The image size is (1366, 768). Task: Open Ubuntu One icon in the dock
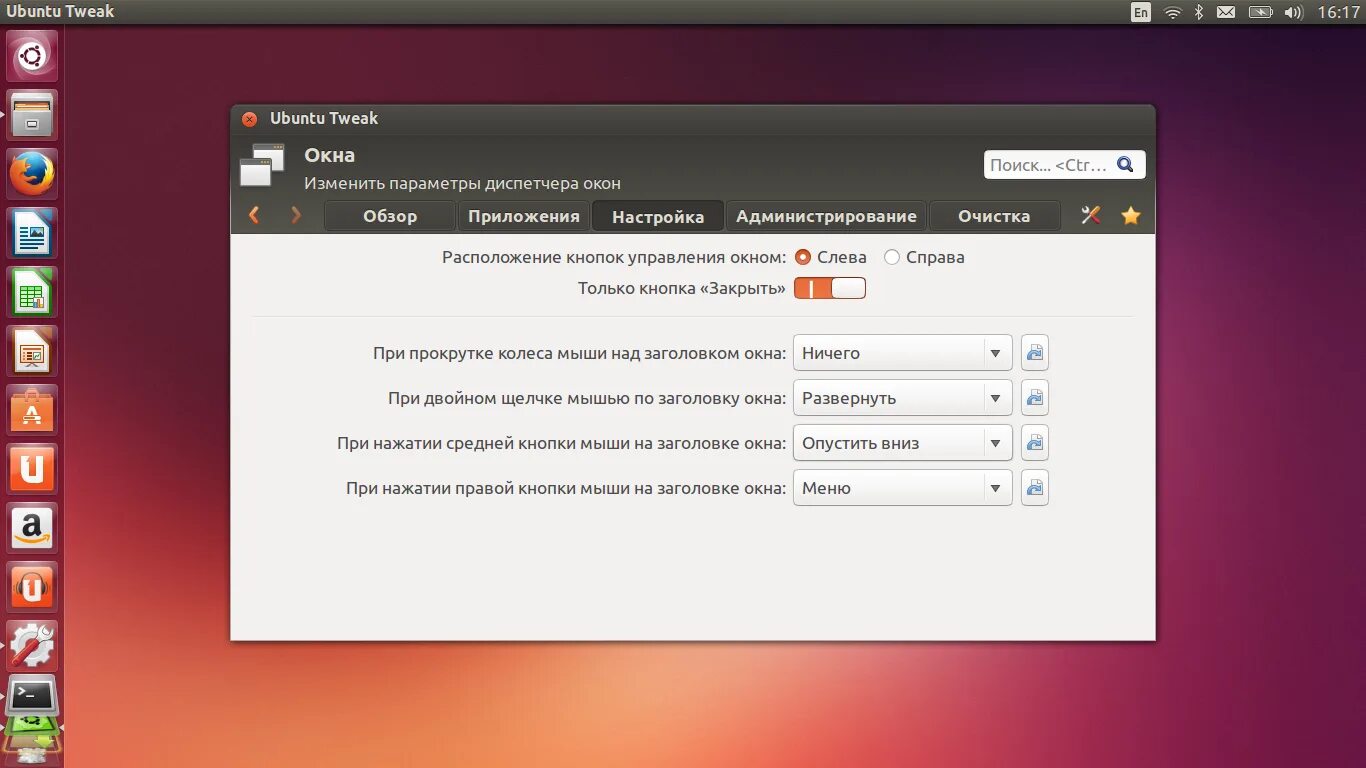[x=32, y=469]
